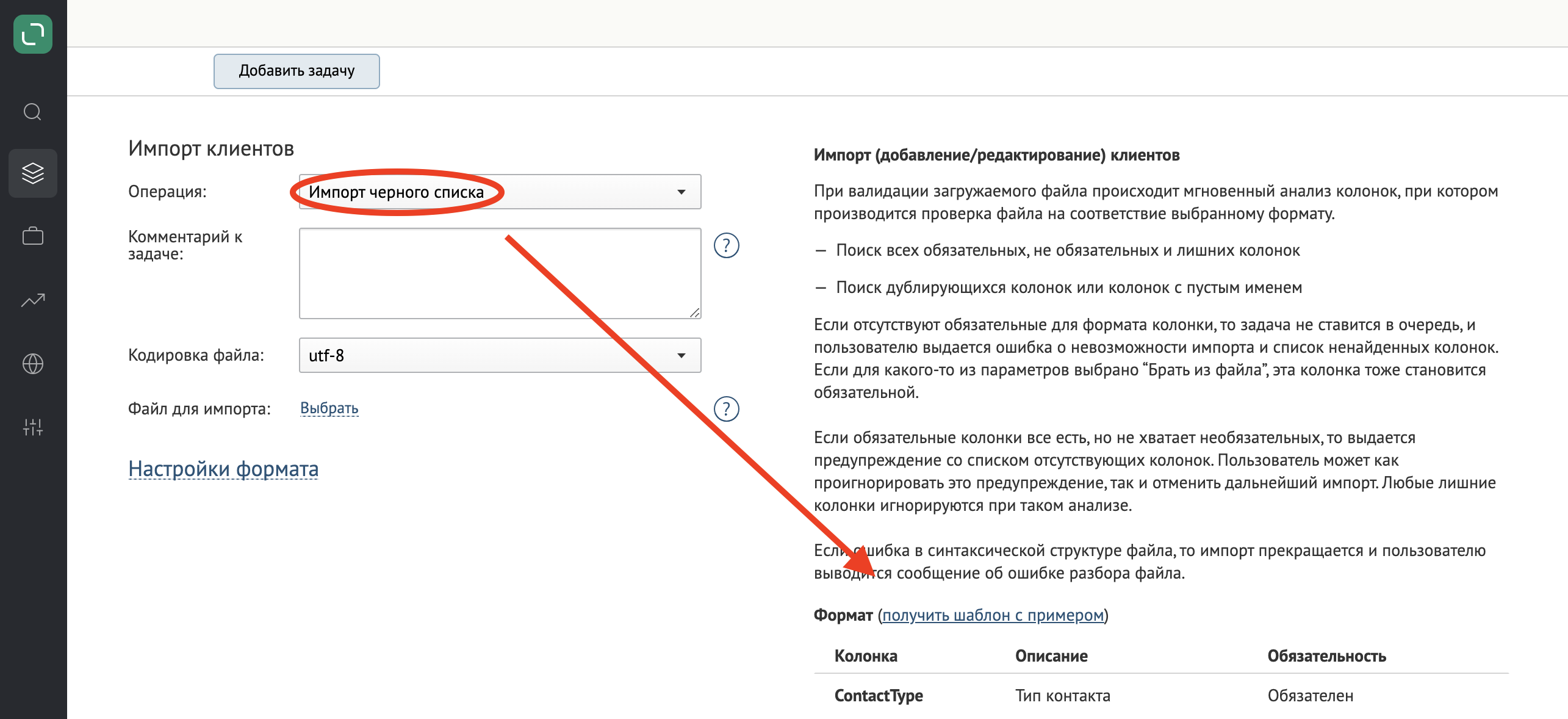Click the Тип контакта cell
Screen dimensions: 1568x719
pos(1063,696)
